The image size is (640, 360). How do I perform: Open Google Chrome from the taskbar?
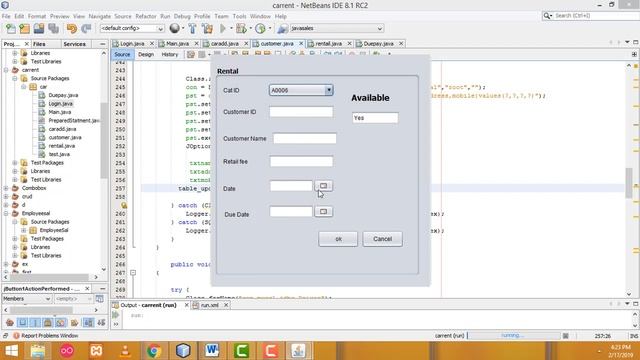[x=154, y=351]
